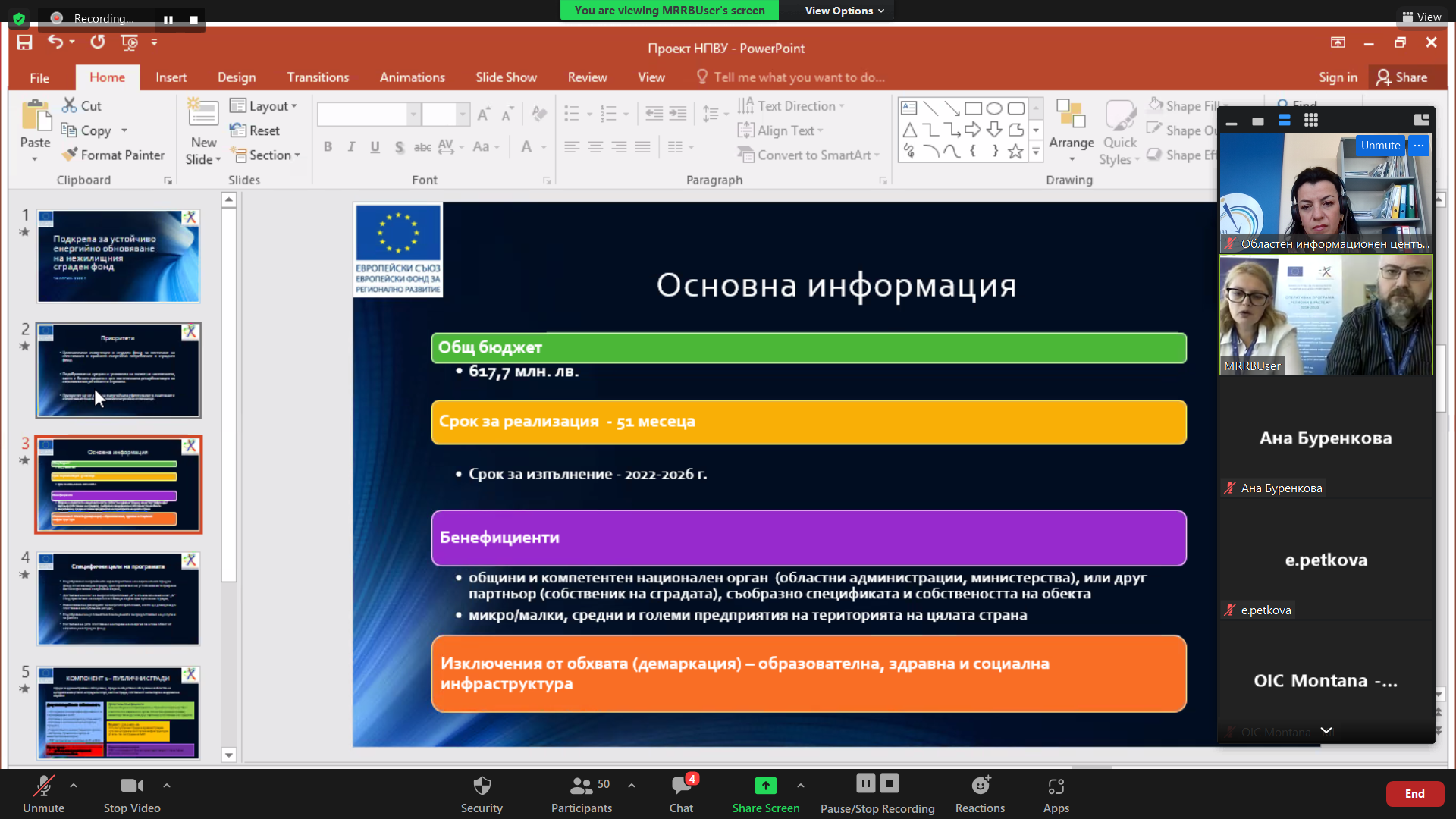Open the font name dropdown

tap(413, 115)
